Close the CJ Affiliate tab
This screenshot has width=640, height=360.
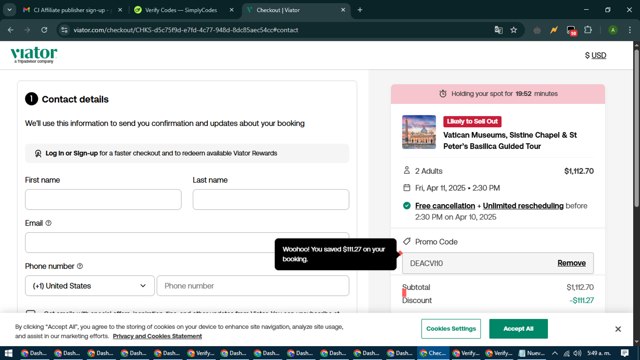120,10
